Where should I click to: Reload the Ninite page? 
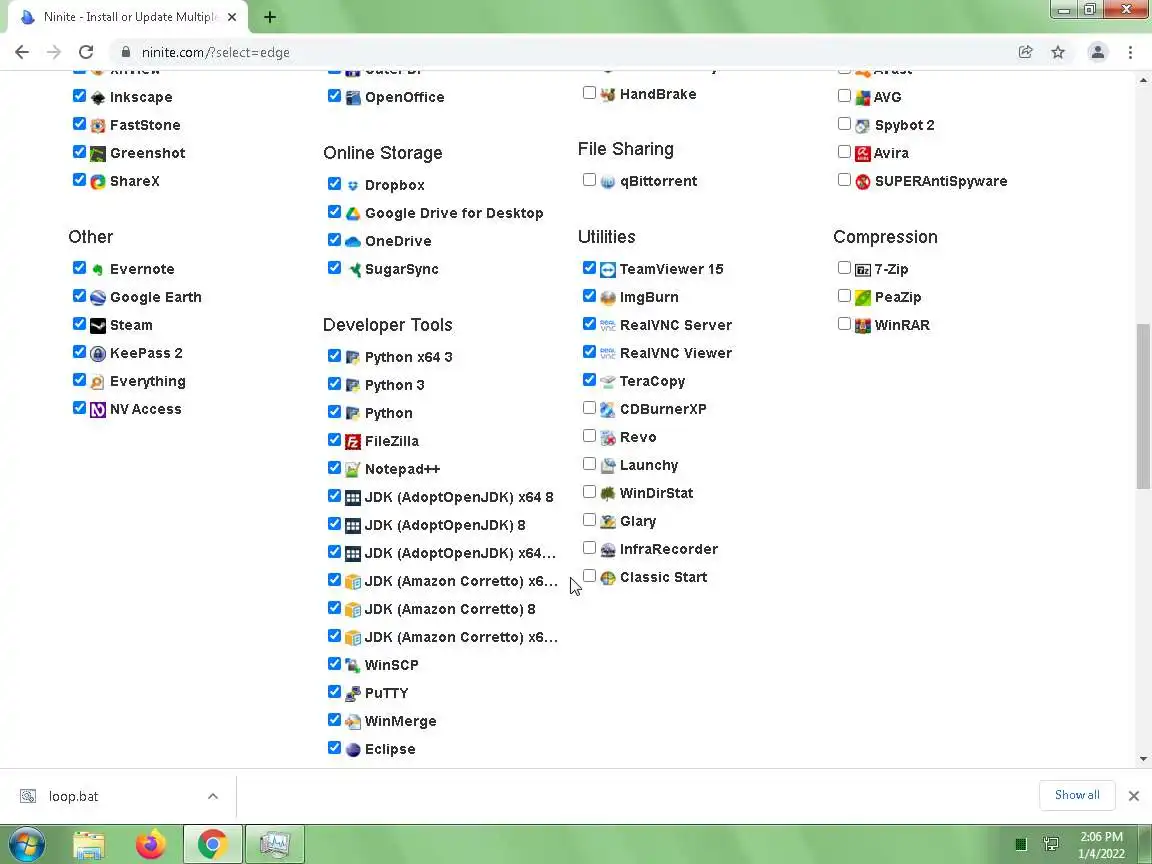point(86,52)
